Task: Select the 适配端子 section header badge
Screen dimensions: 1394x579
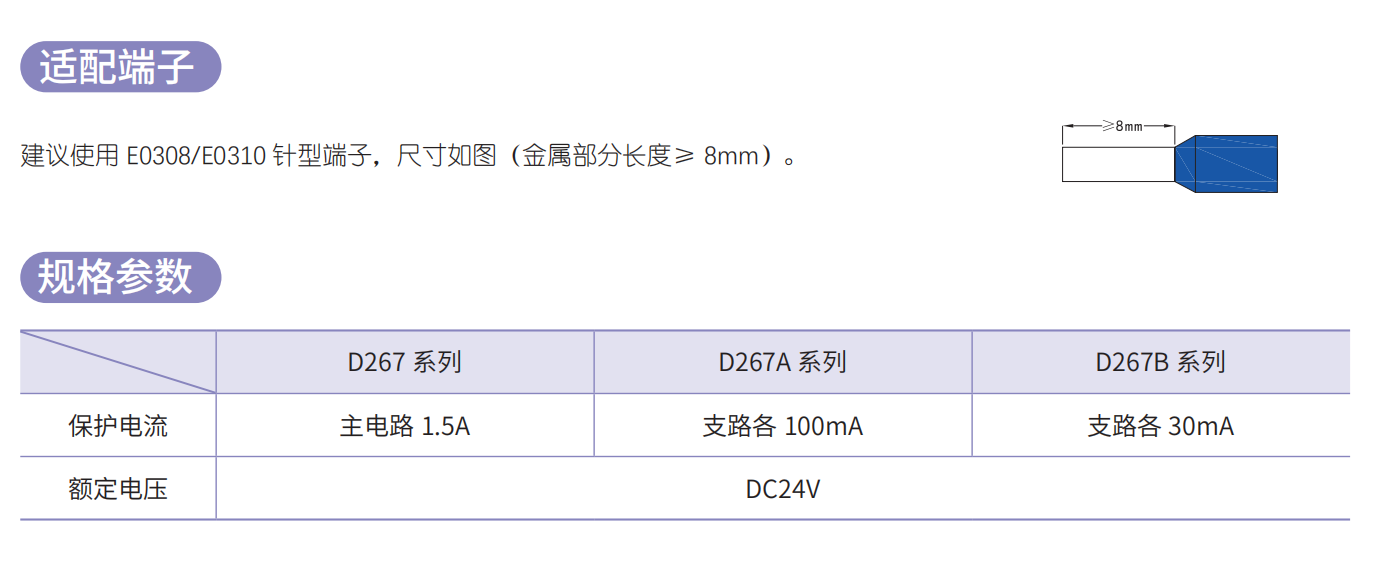Action: [x=121, y=67]
